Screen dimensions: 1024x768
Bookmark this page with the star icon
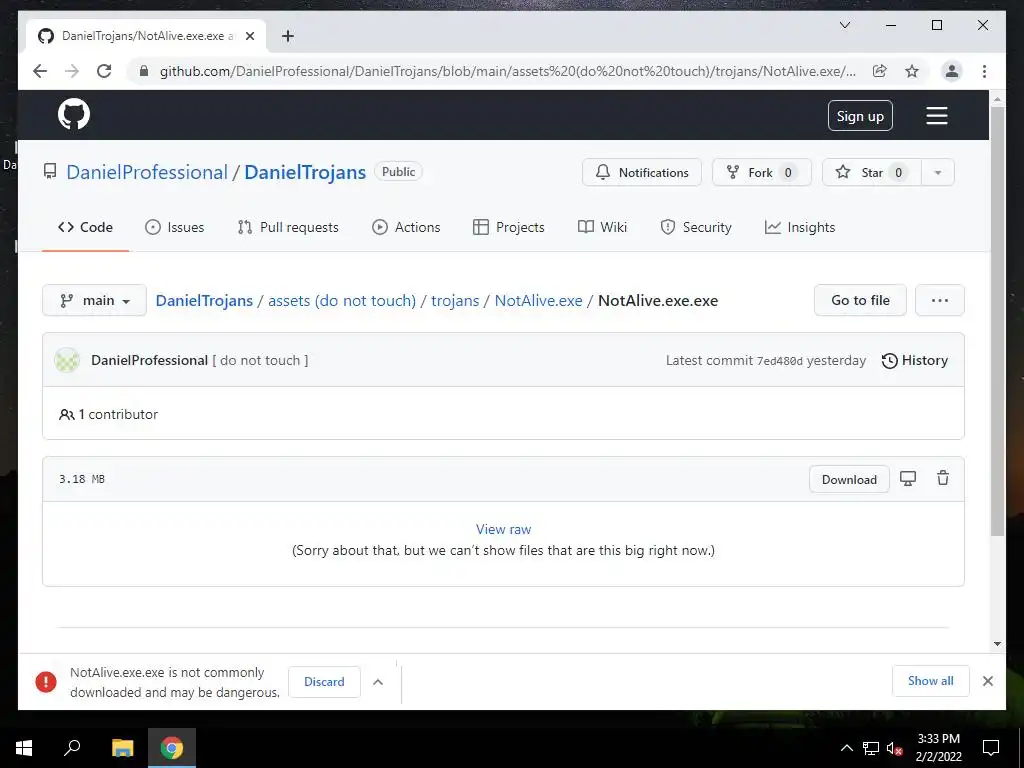click(912, 71)
